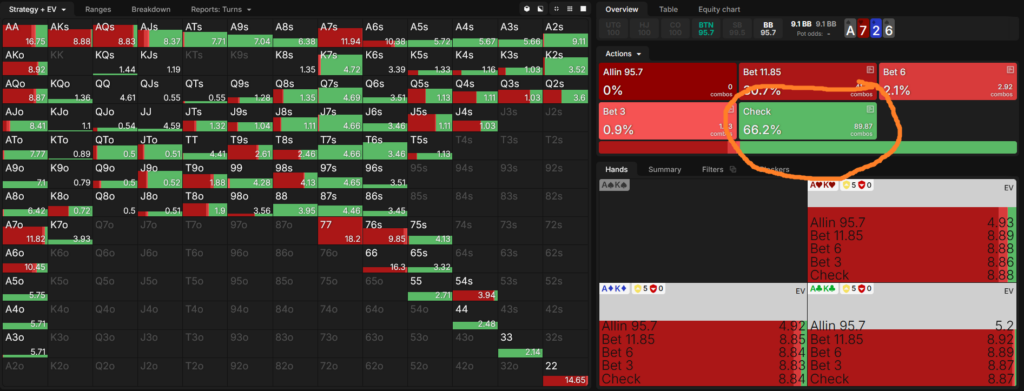Click the Ace board card
Image resolution: width=1024 pixels, height=391 pixels.
[x=850, y=29]
